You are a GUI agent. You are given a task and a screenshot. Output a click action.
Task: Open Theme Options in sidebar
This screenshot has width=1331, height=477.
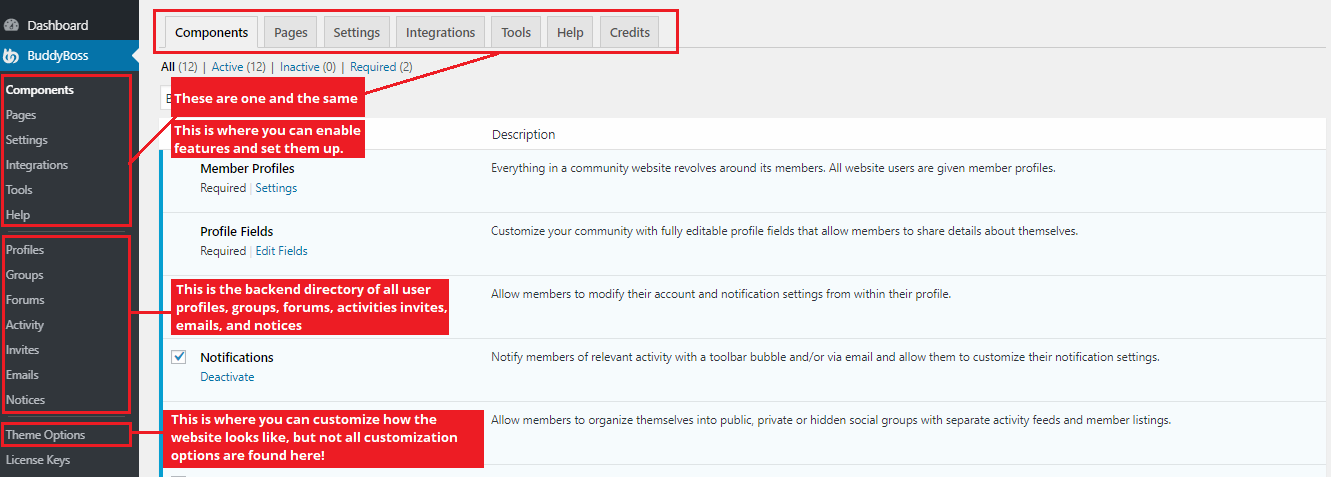(x=46, y=435)
